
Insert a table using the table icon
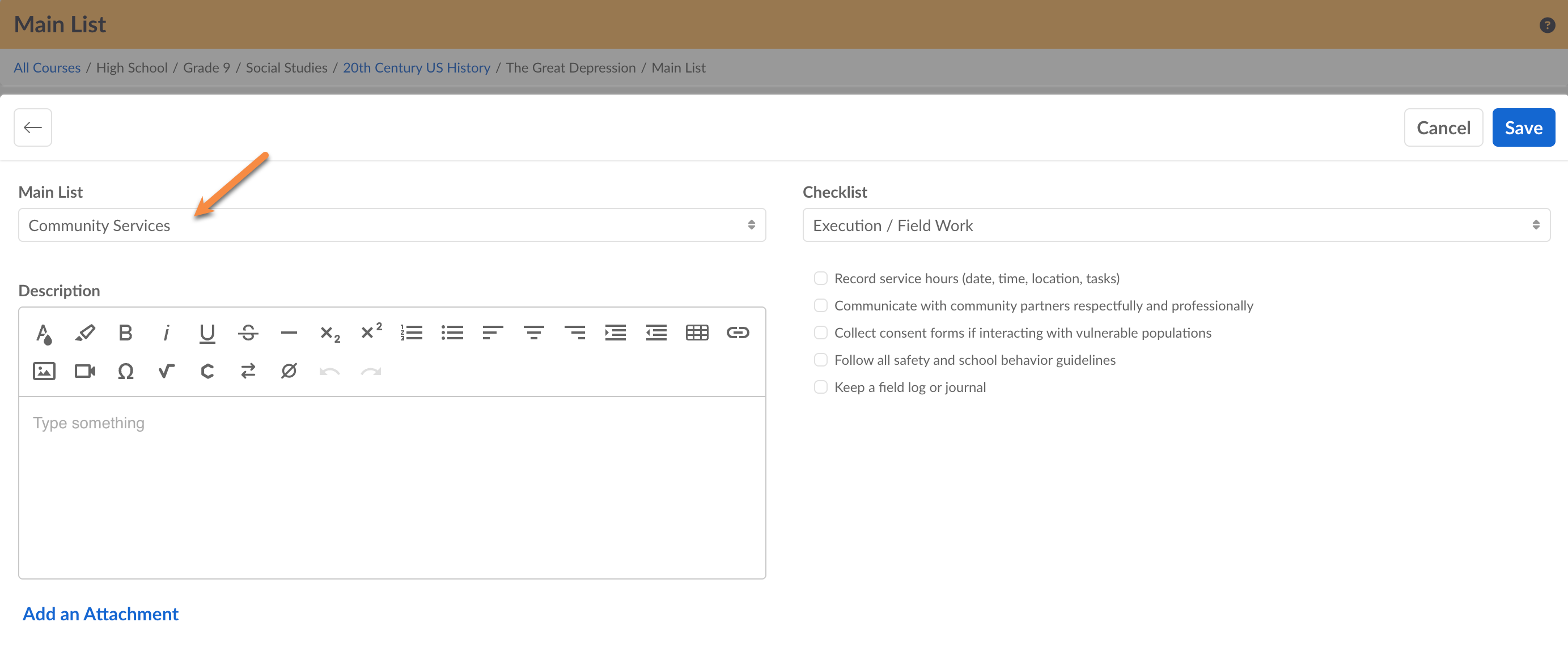pos(697,333)
